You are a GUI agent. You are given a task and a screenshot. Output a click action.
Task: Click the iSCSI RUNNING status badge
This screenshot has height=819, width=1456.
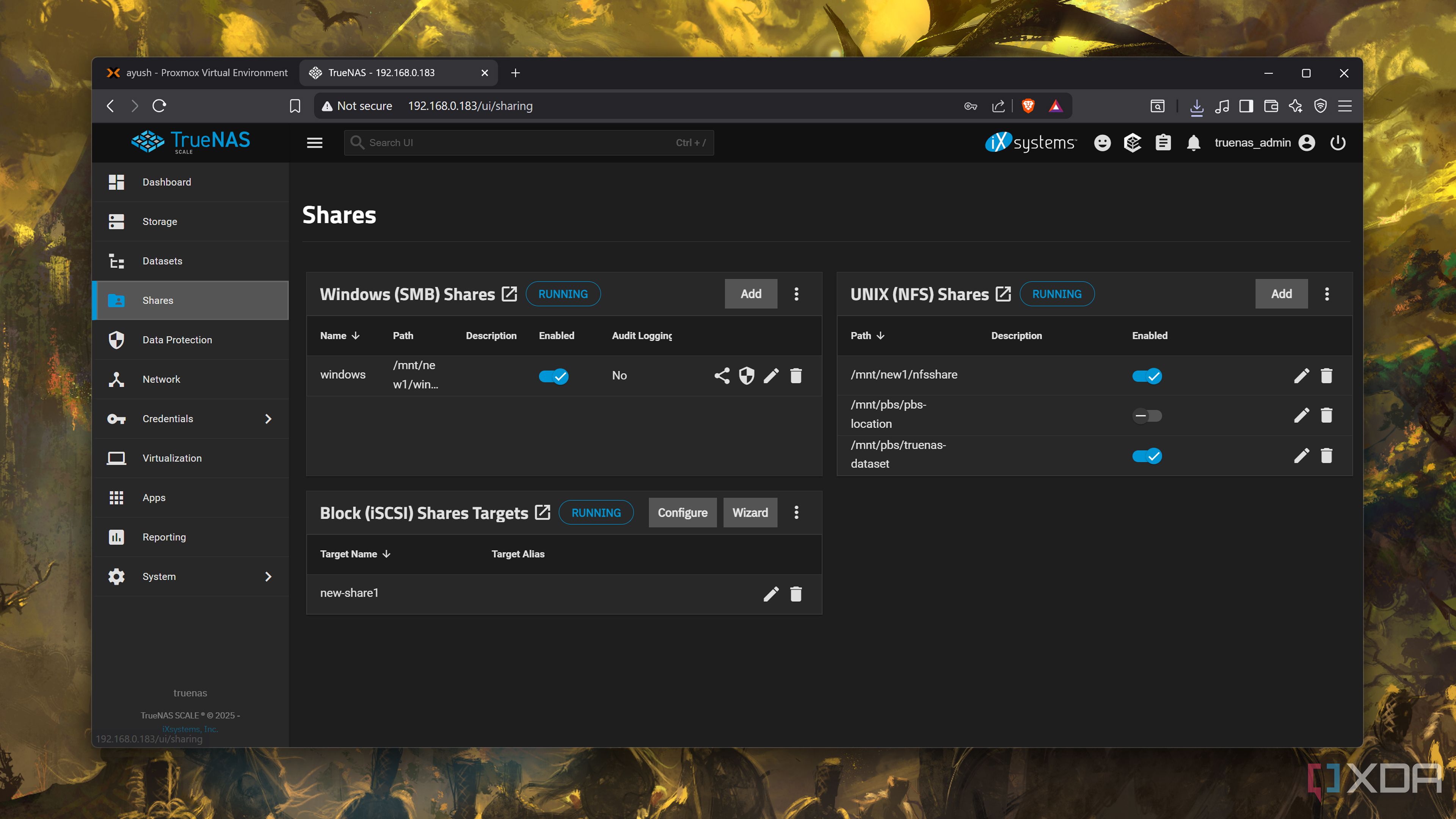click(596, 513)
